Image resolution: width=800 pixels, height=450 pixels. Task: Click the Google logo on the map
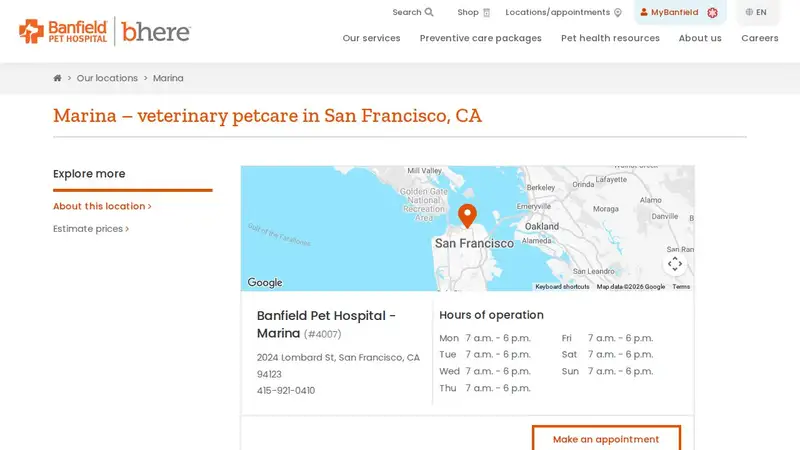(x=265, y=282)
